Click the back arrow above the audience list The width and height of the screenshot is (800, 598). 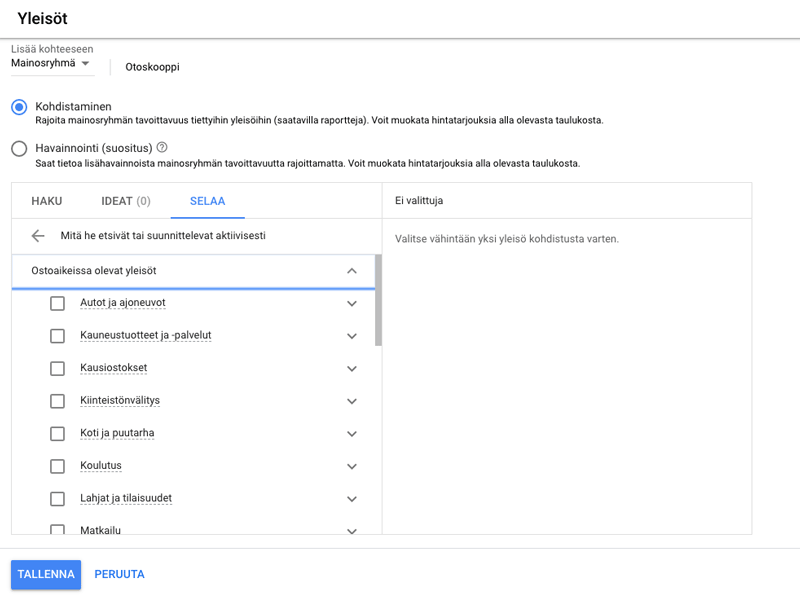(x=38, y=236)
